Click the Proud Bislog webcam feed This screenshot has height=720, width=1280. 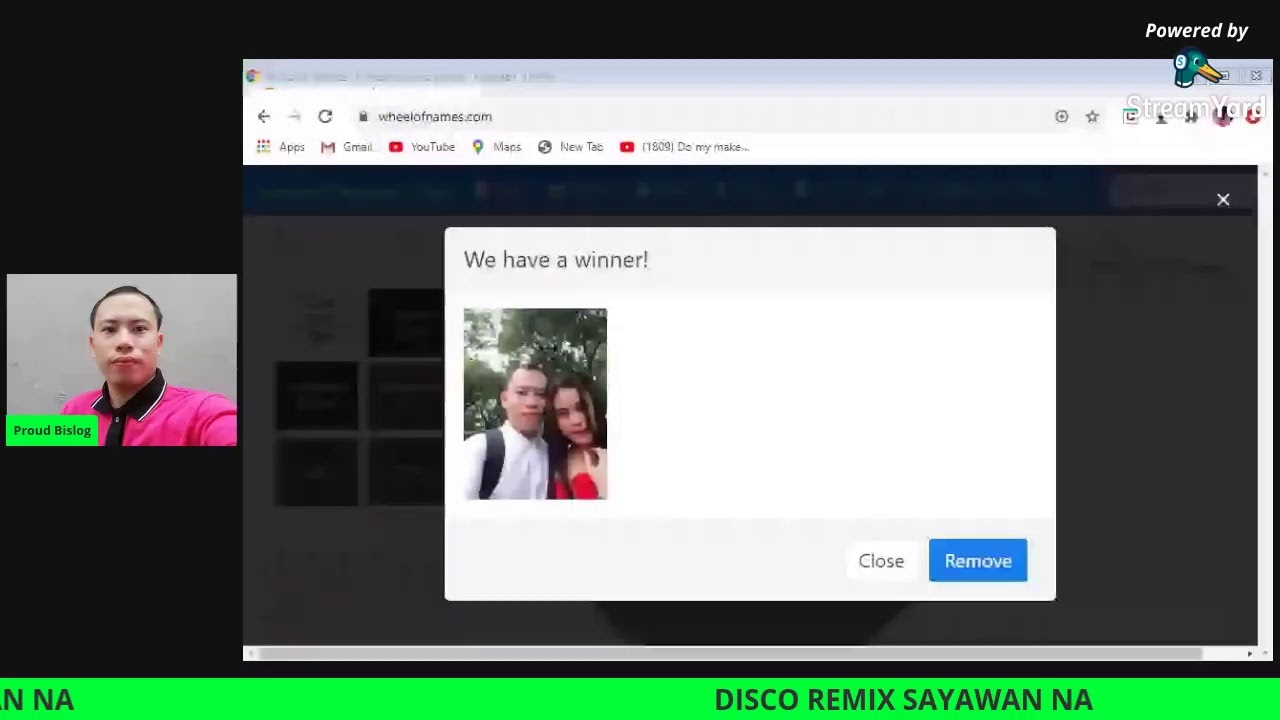pyautogui.click(x=122, y=360)
